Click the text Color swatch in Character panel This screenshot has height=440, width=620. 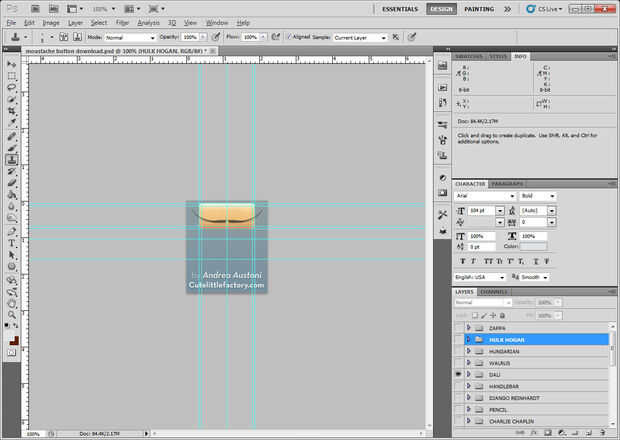[x=533, y=246]
